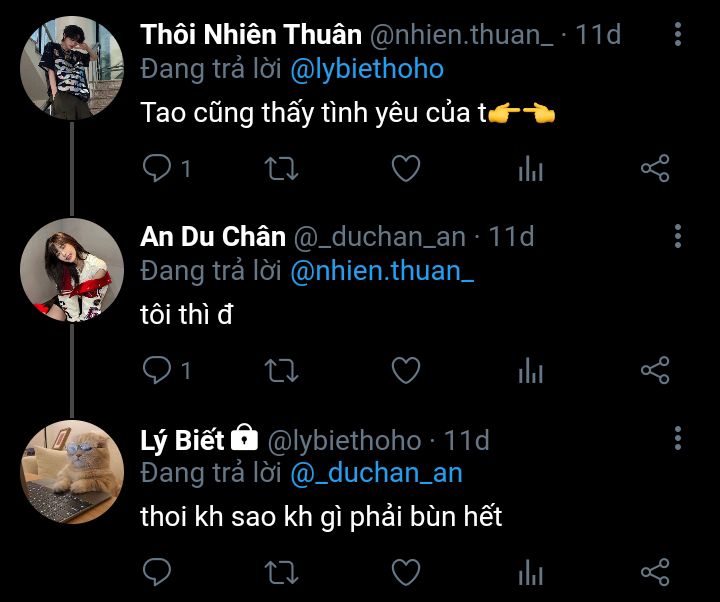Open more options for Lý Biết's tweet
The image size is (720, 602).
[x=678, y=439]
